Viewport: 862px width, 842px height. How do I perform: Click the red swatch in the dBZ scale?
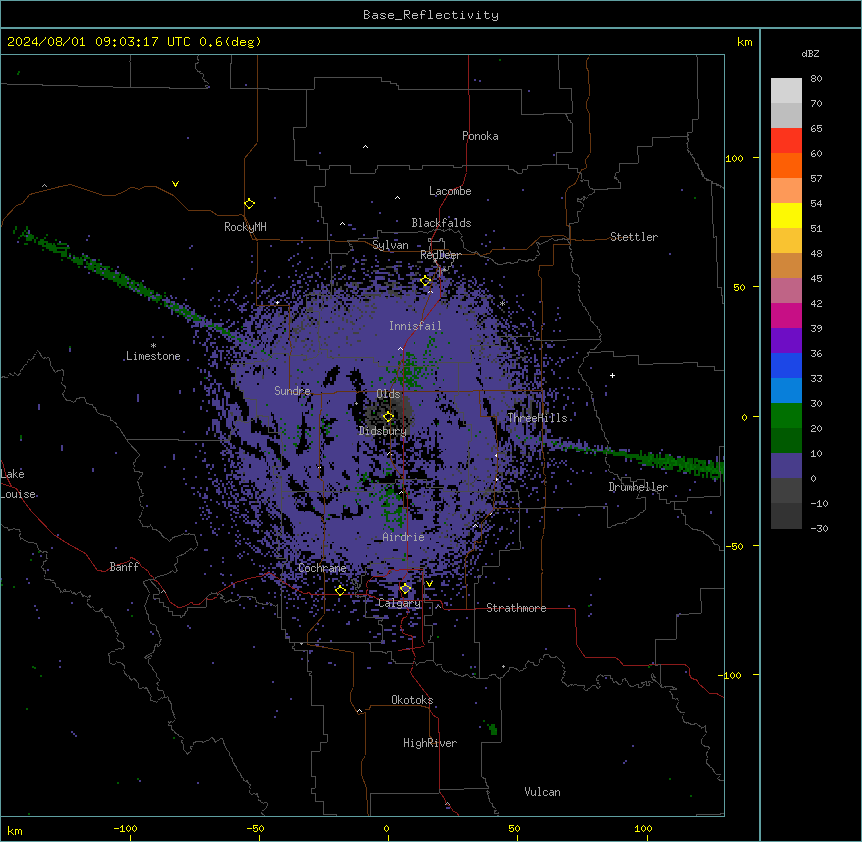pos(786,140)
